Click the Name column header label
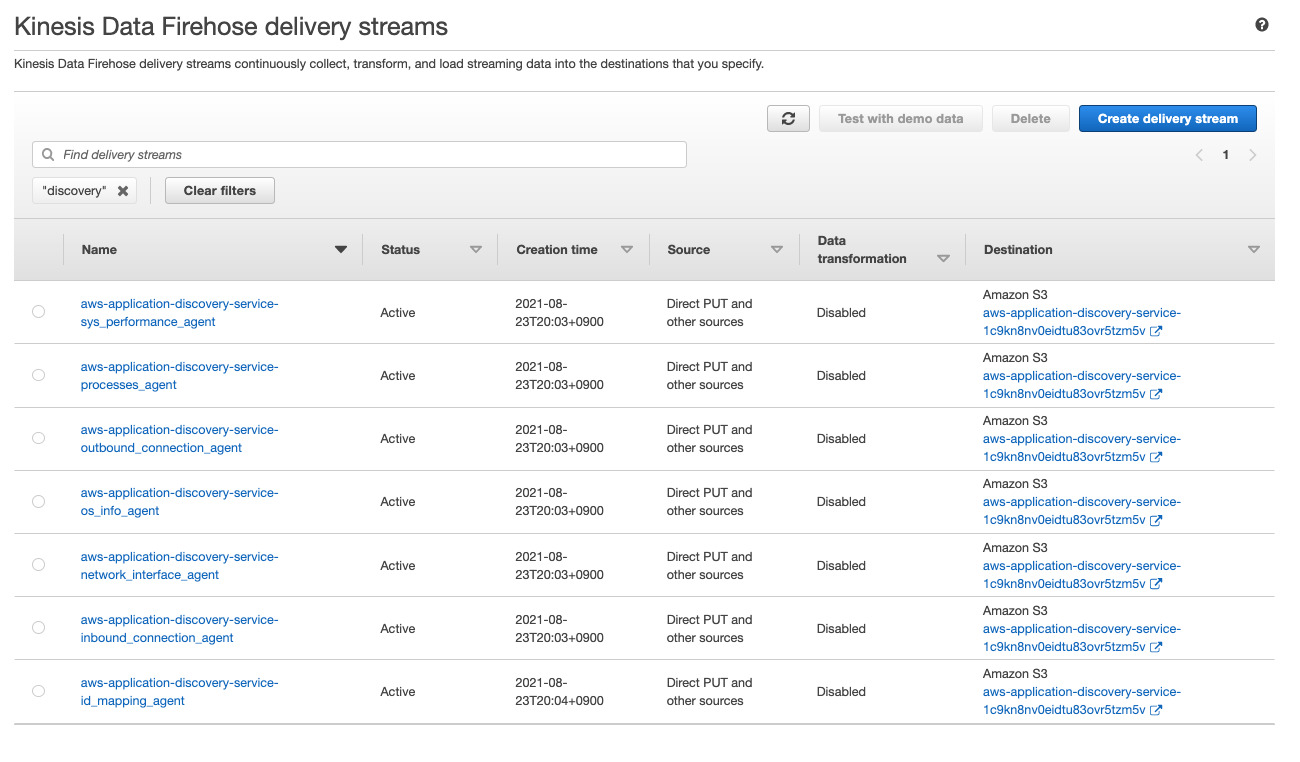This screenshot has width=1300, height=762. 99,250
